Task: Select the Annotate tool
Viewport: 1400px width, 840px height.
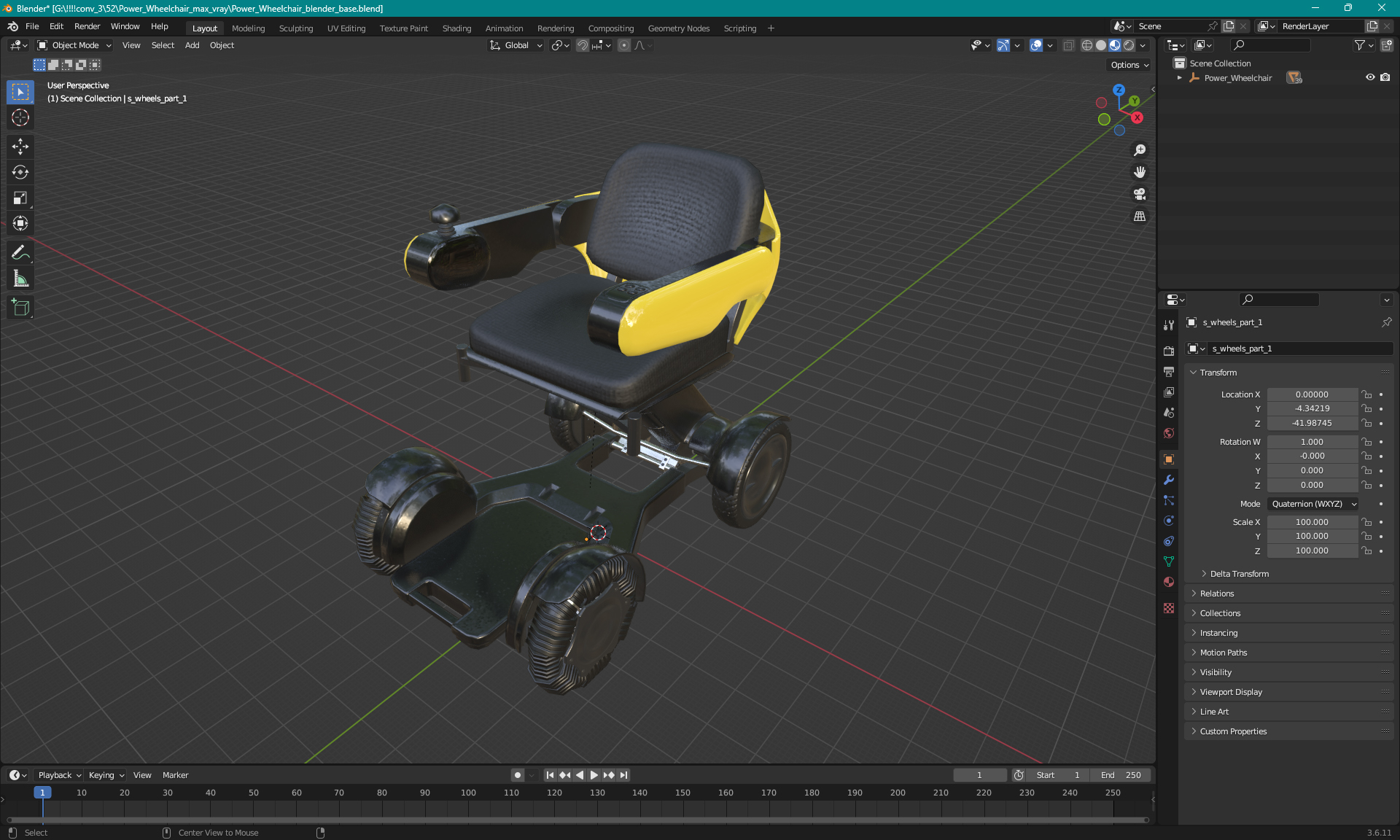Action: point(20,252)
